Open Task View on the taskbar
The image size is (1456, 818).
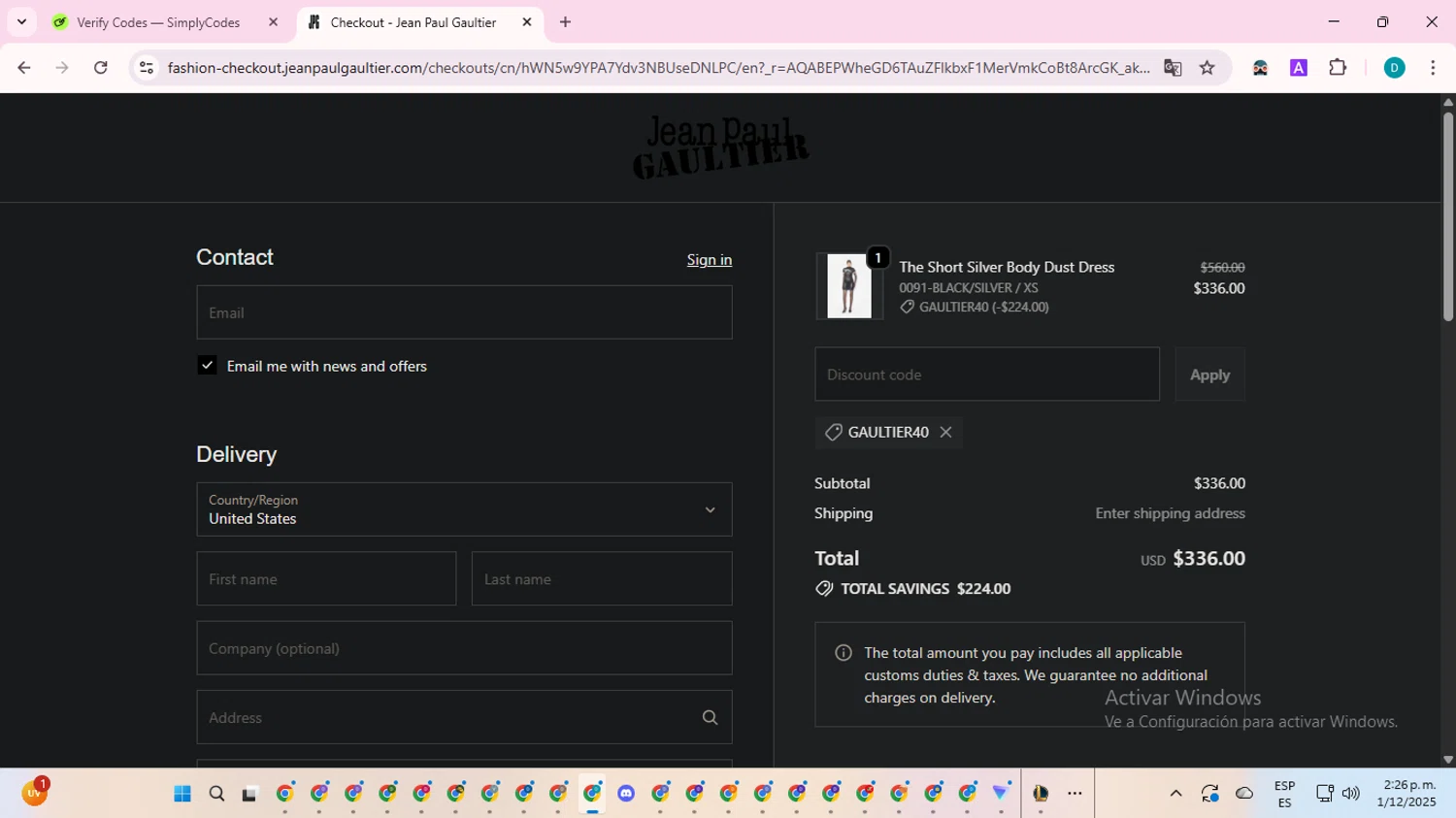coord(249,794)
